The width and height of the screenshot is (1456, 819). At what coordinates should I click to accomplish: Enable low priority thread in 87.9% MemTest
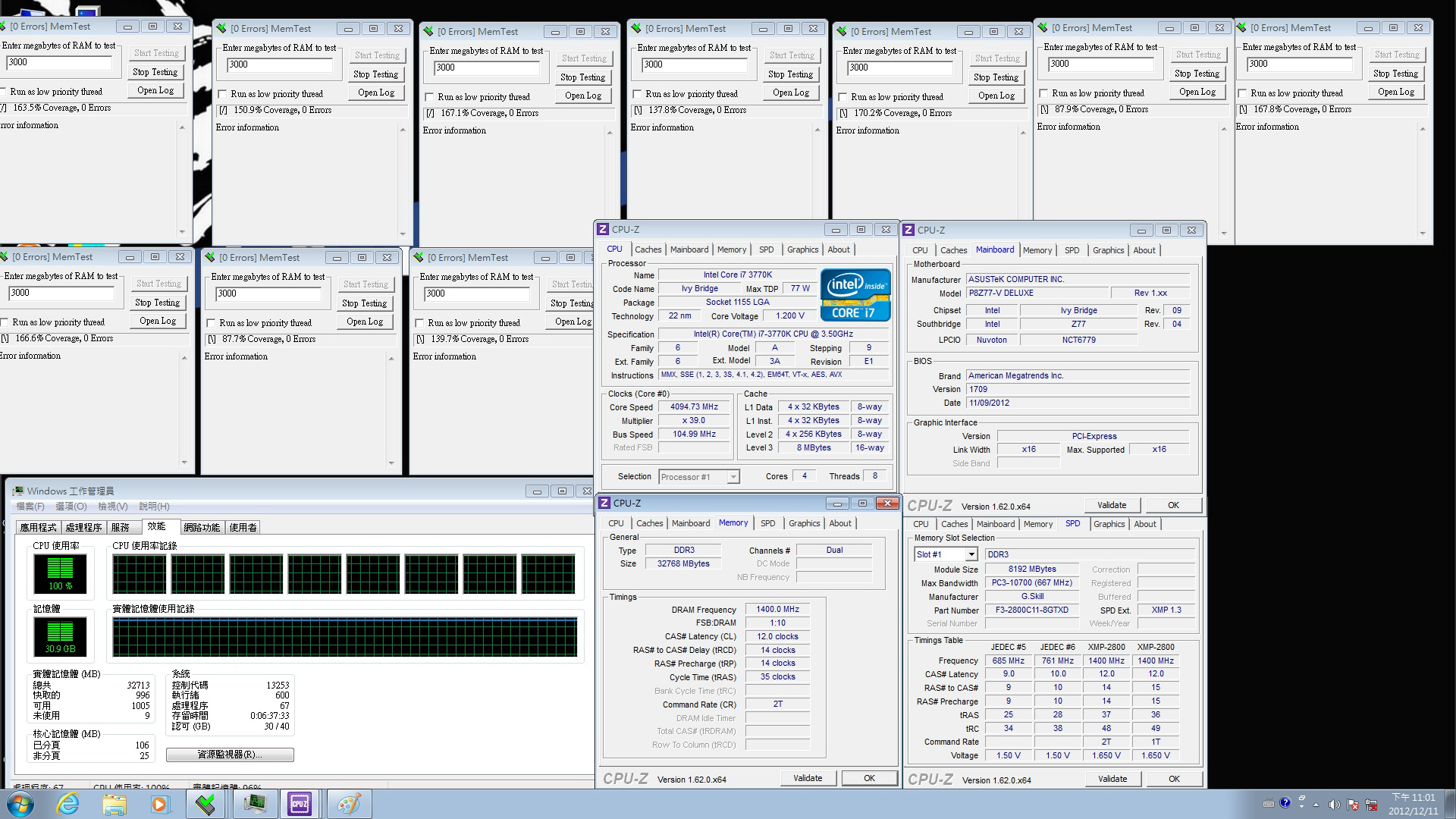1043,93
